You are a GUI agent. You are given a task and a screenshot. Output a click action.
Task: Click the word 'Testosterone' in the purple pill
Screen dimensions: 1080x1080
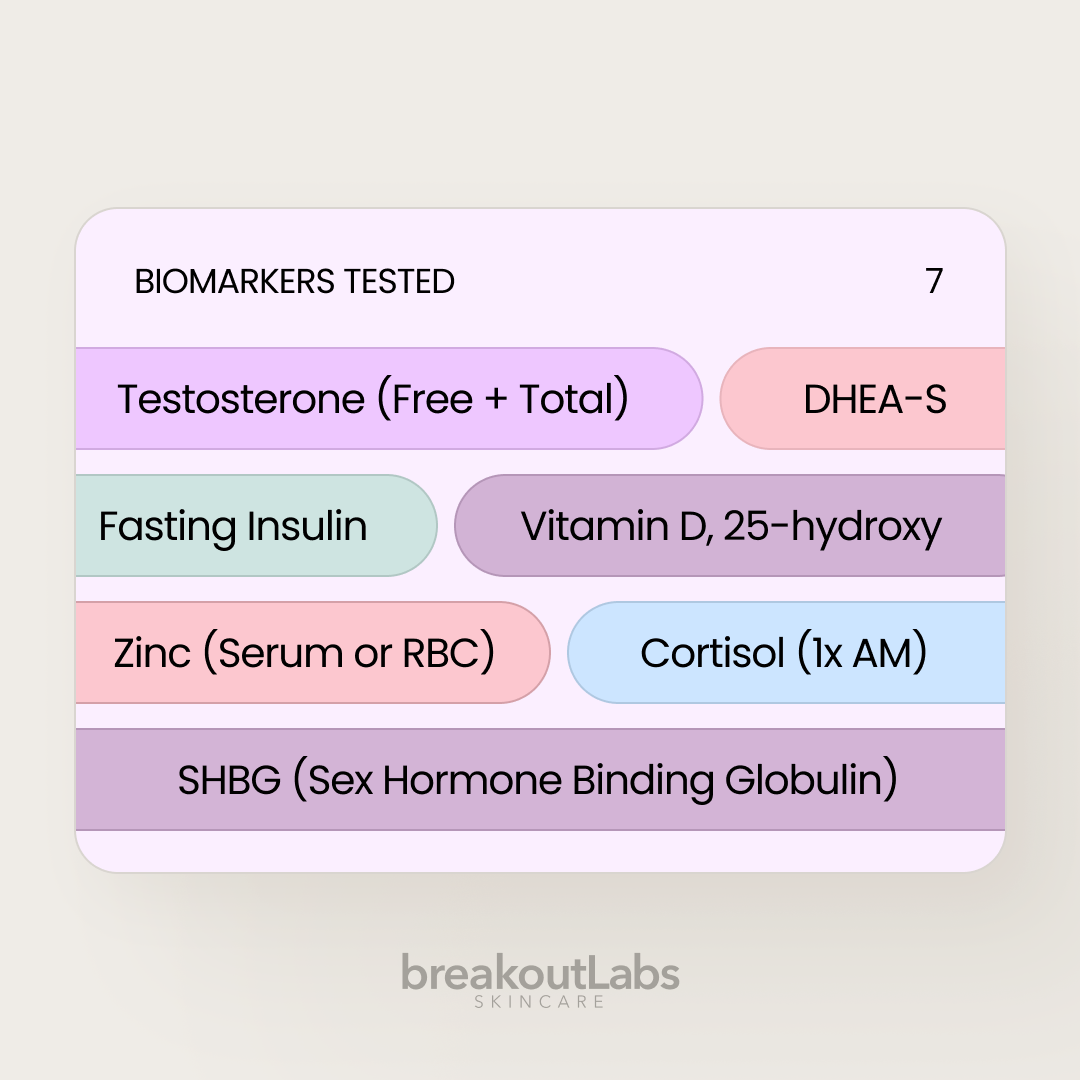click(241, 399)
